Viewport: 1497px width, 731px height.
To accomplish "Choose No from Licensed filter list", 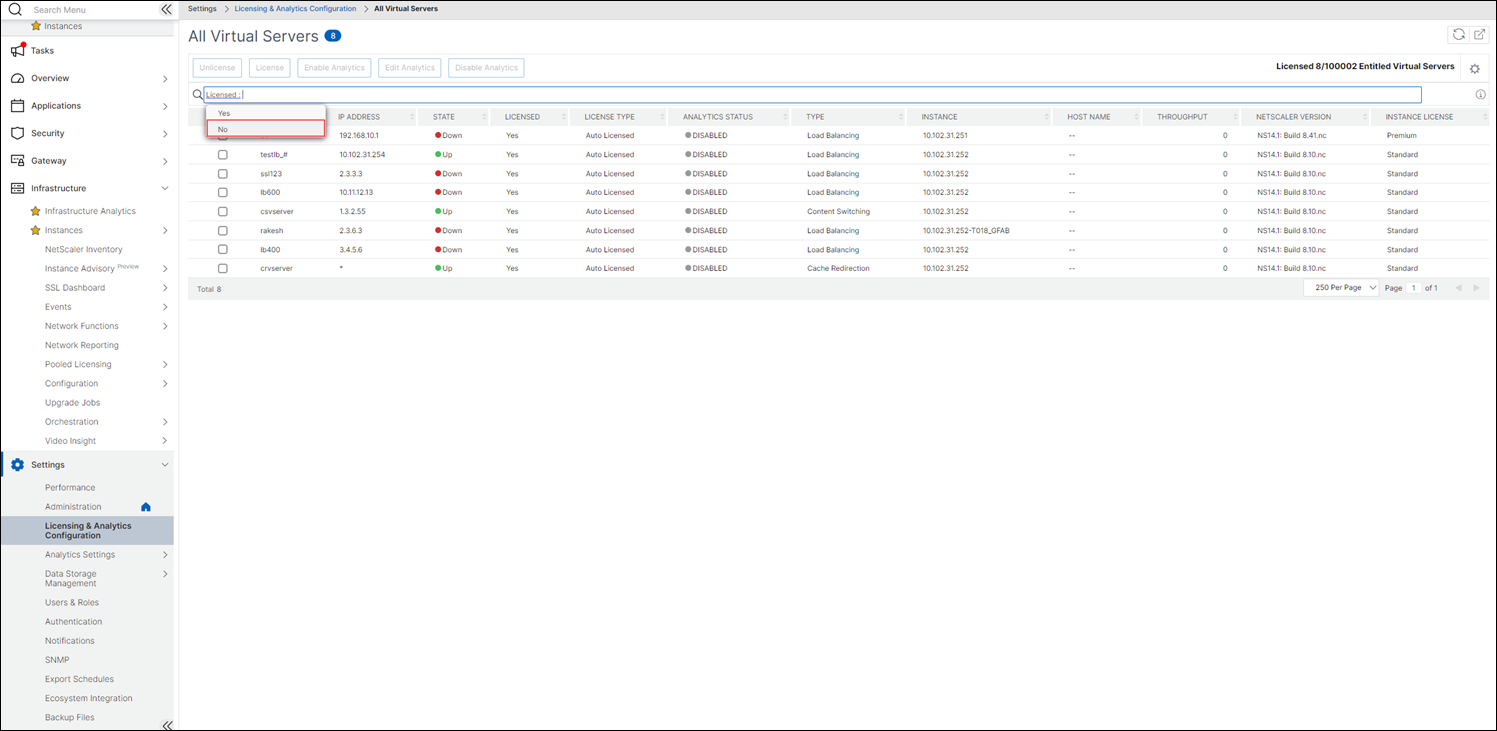I will coord(266,129).
